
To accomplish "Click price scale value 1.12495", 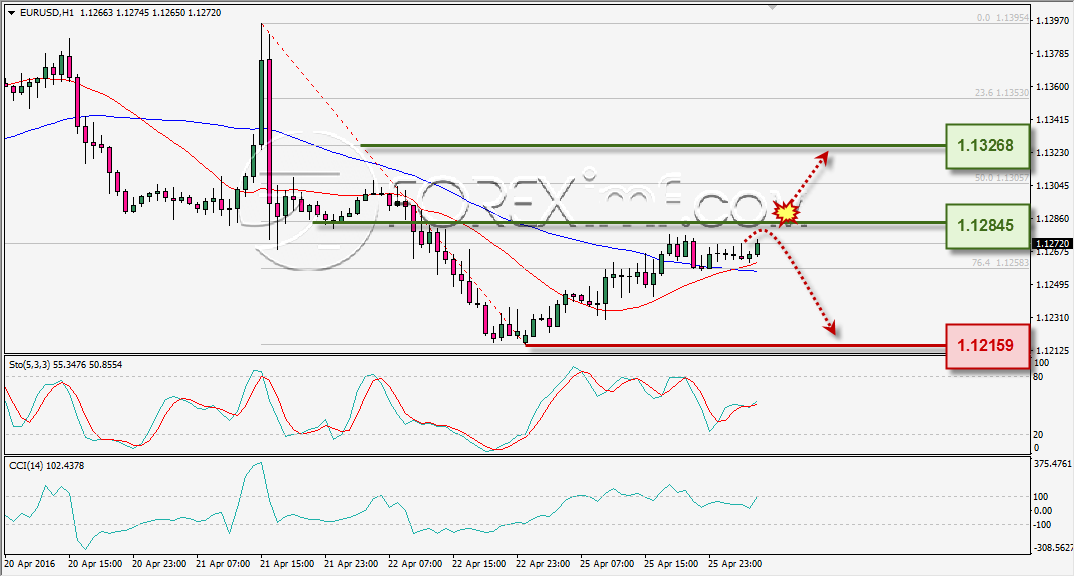I will pos(1052,284).
